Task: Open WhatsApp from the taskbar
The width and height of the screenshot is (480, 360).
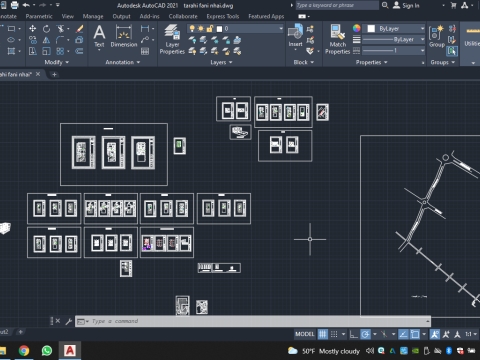Action: [x=47, y=351]
